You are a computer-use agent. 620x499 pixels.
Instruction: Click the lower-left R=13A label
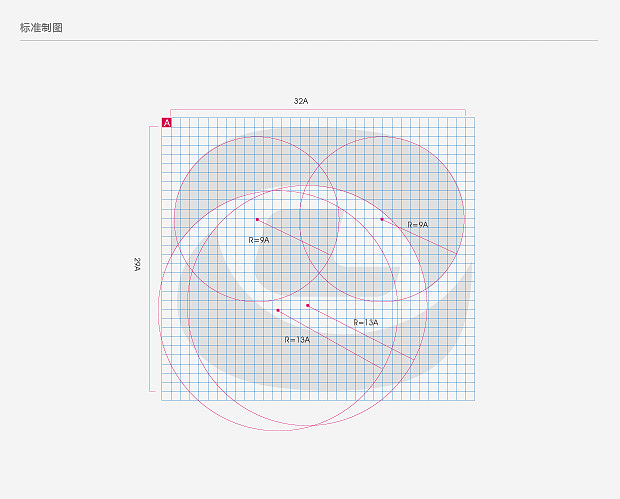click(297, 340)
